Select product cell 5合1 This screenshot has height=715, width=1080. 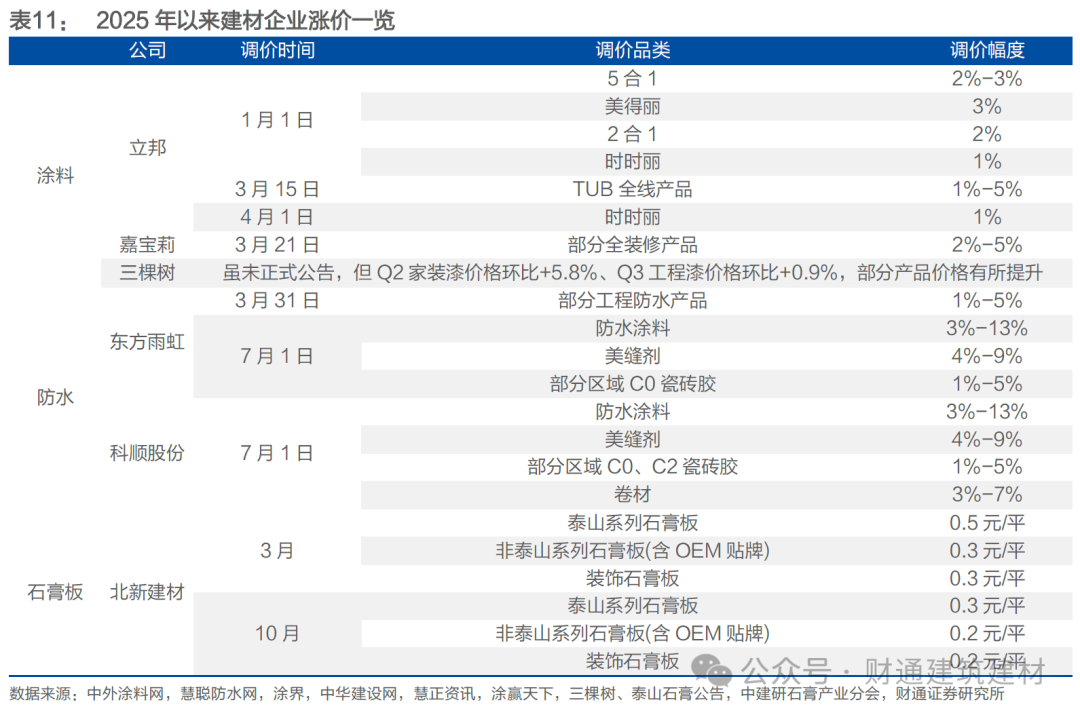[x=633, y=79]
